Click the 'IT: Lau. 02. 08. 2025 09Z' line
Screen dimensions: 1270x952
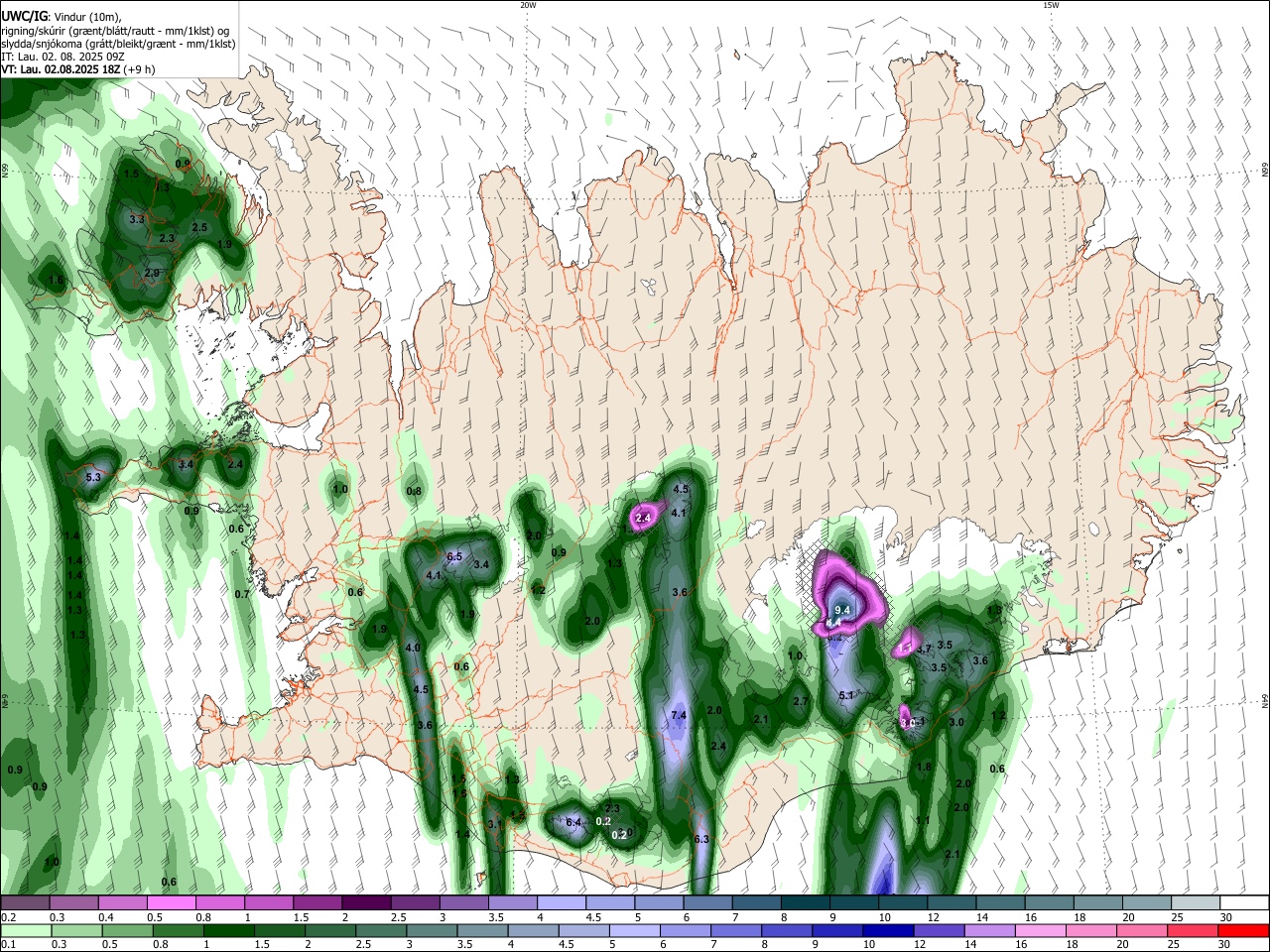pos(63,57)
